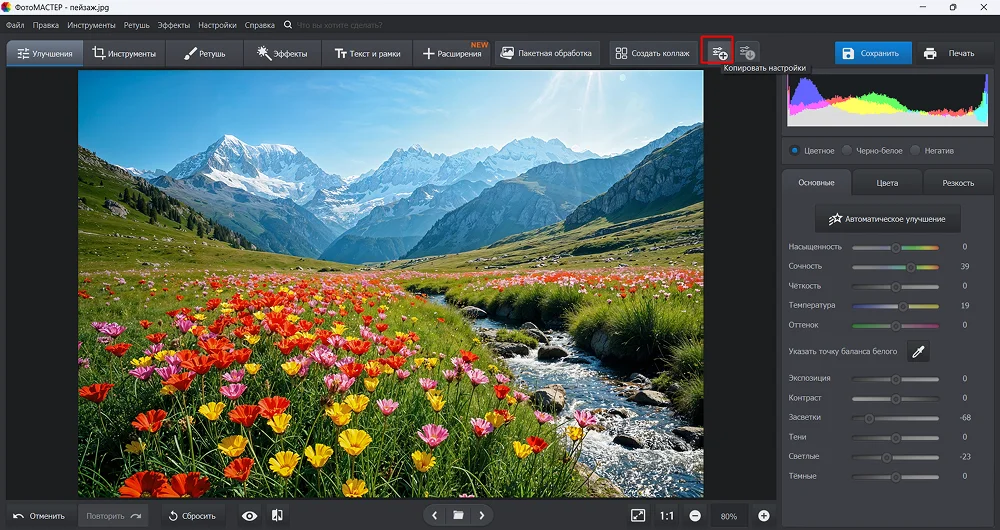Adjust the Тёмные slider
This screenshot has width=1000, height=530.
[x=895, y=477]
